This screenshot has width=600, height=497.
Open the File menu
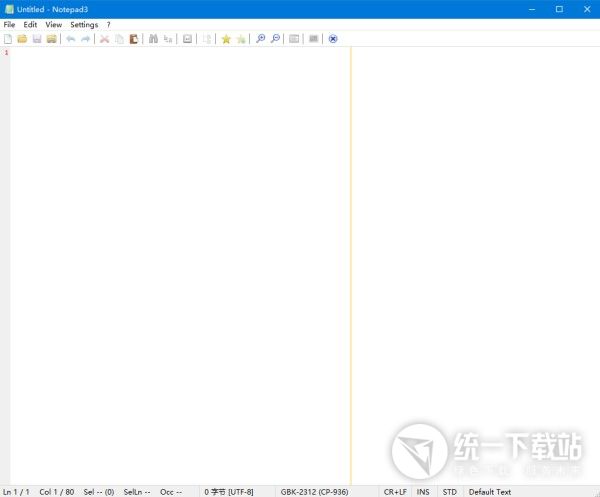click(9, 24)
